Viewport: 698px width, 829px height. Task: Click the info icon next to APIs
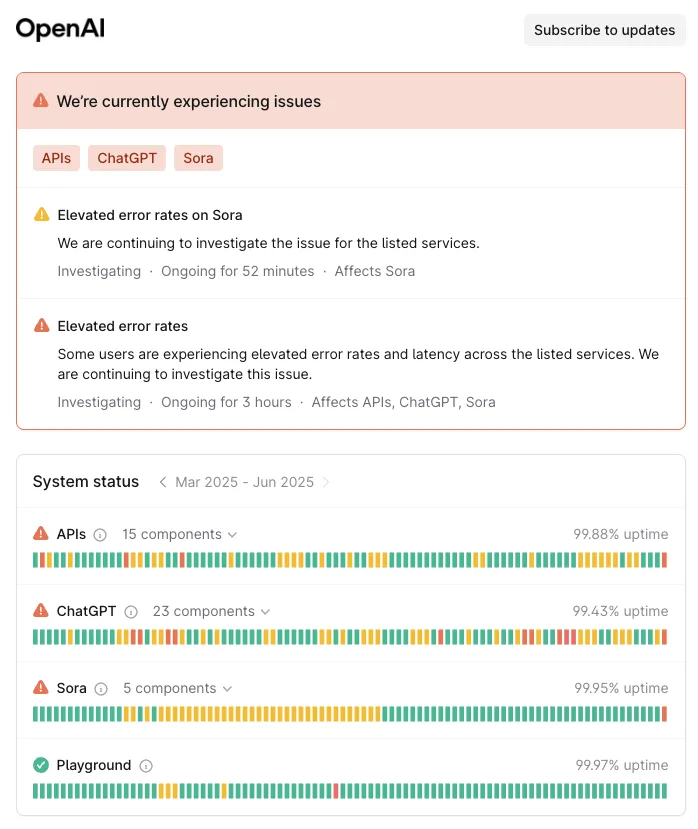coord(100,535)
